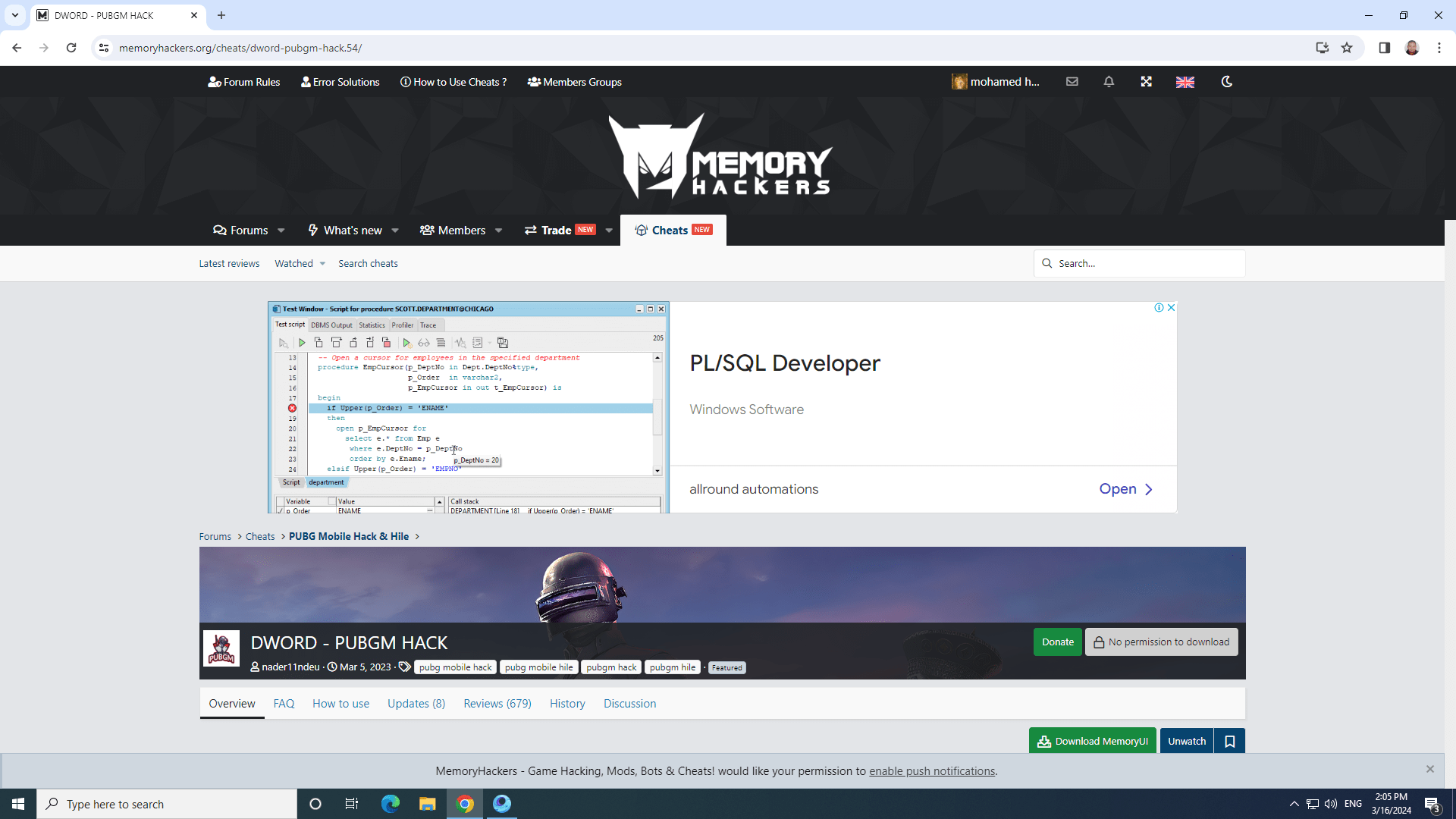Open ad info icon
The width and height of the screenshot is (1456, 819).
tap(1159, 307)
